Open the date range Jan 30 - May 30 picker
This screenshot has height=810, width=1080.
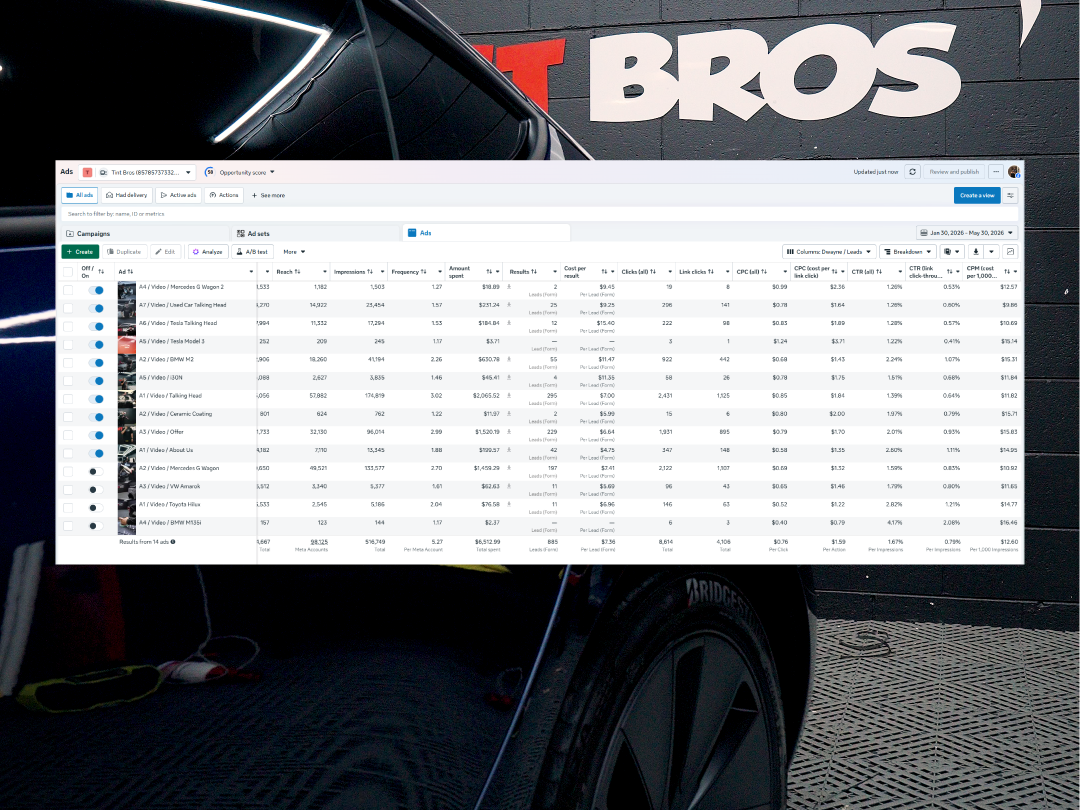[x=967, y=233]
